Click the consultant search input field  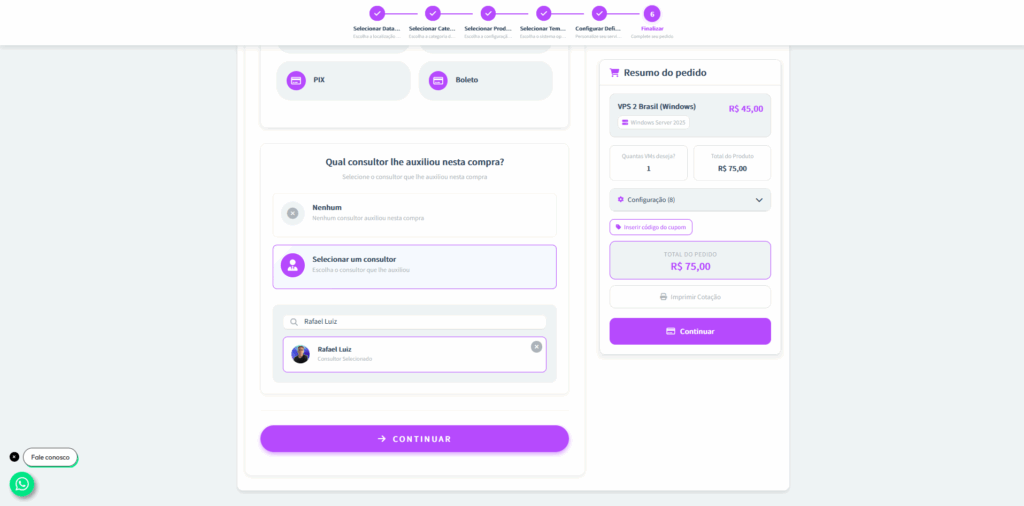click(420, 322)
